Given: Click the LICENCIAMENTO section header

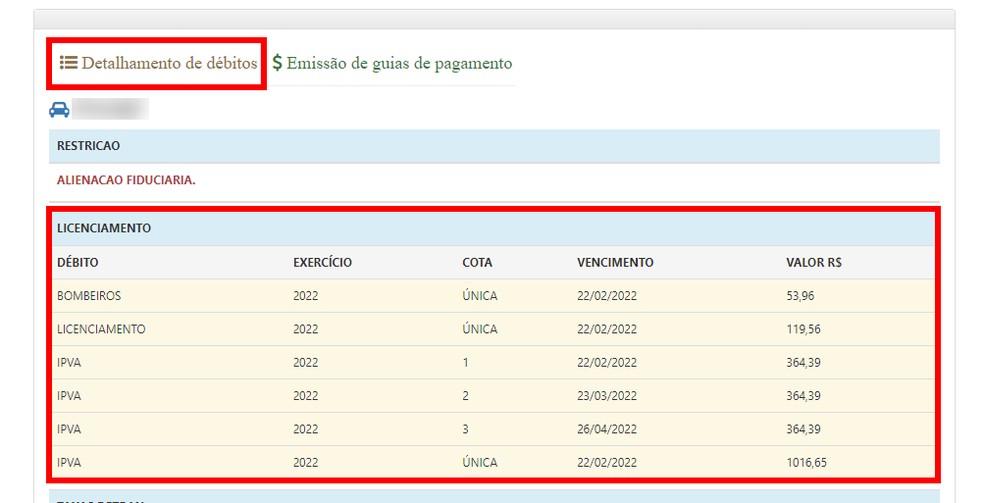Looking at the screenshot, I should point(493,228).
